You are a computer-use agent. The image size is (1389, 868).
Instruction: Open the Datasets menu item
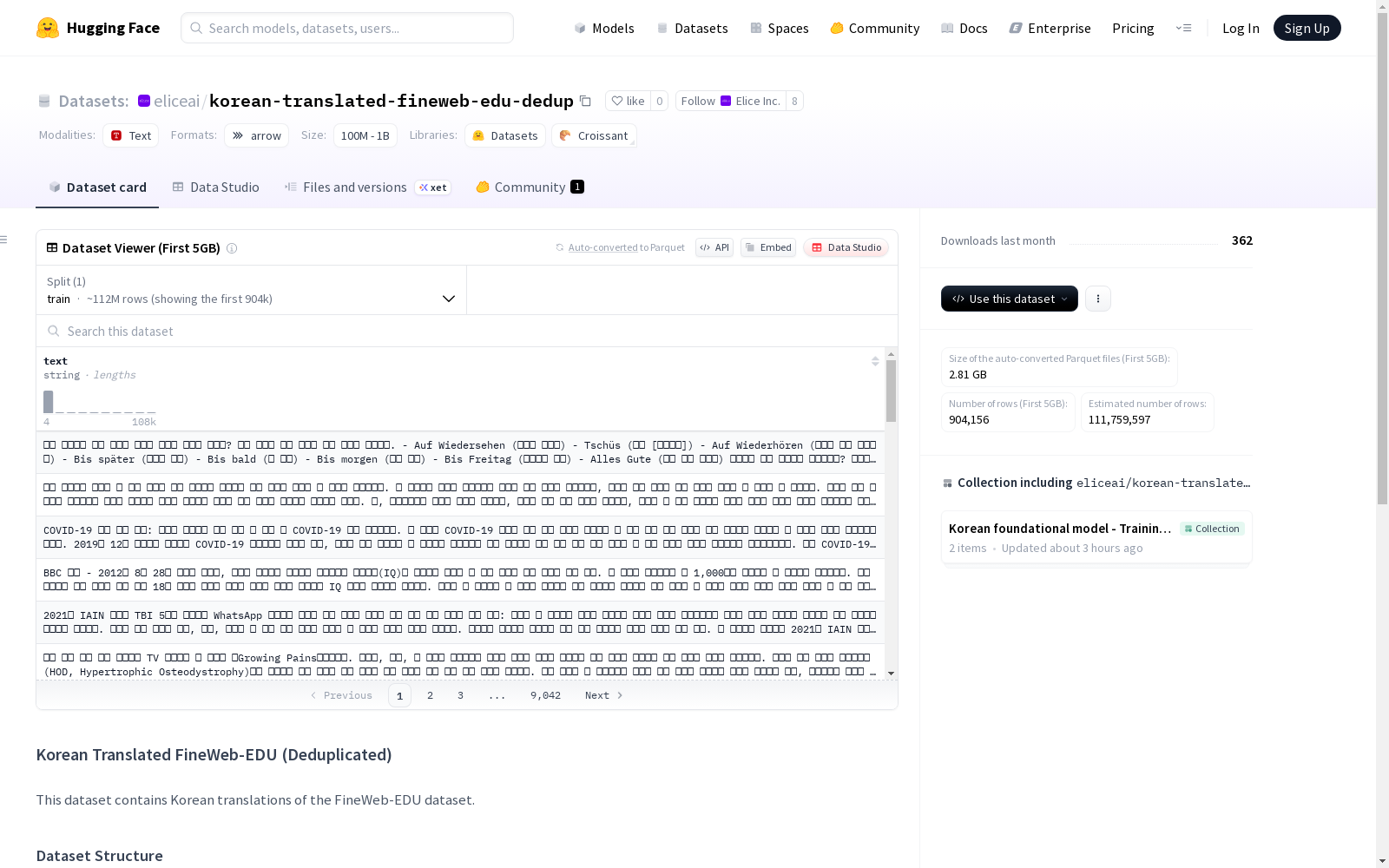[692, 28]
